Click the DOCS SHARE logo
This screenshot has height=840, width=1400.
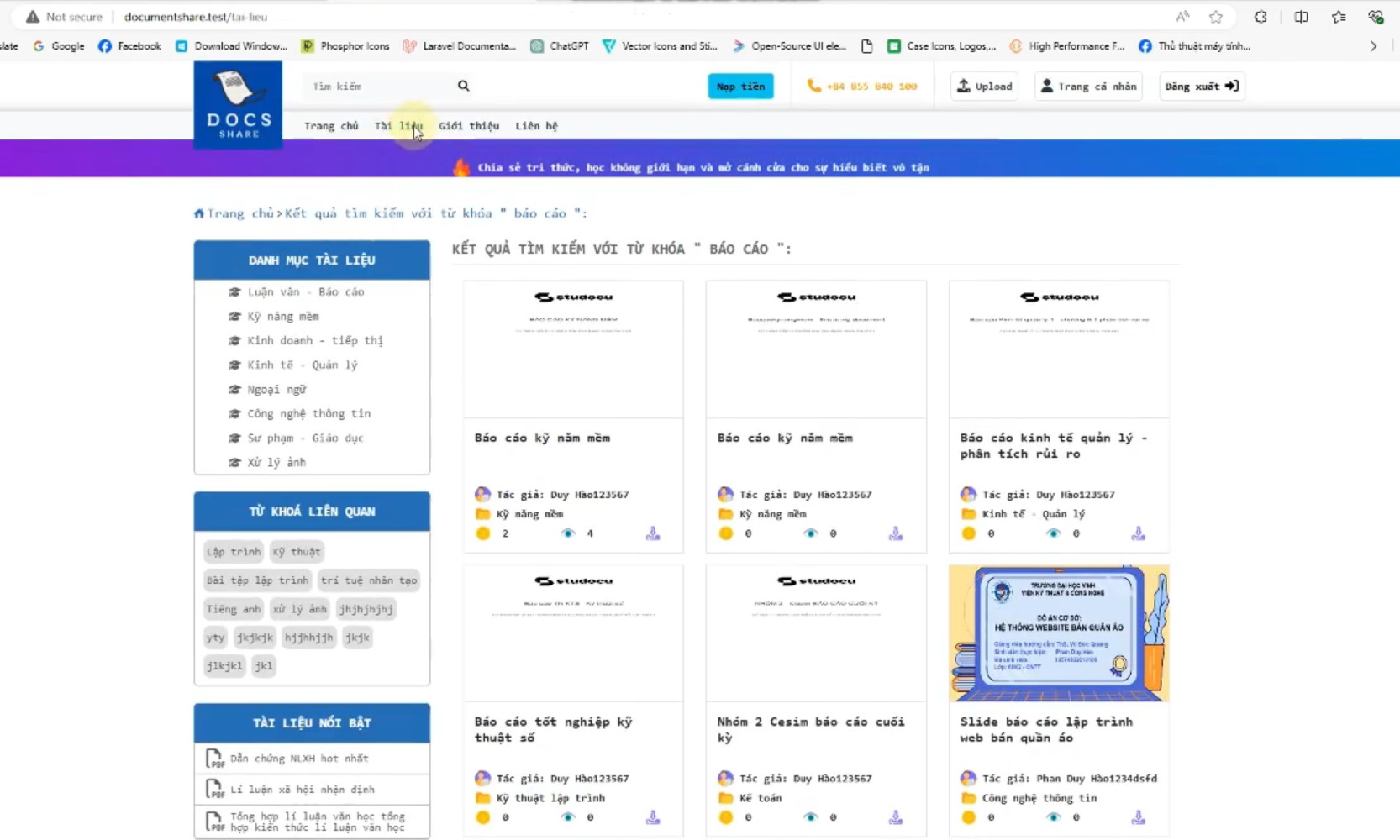click(x=238, y=105)
